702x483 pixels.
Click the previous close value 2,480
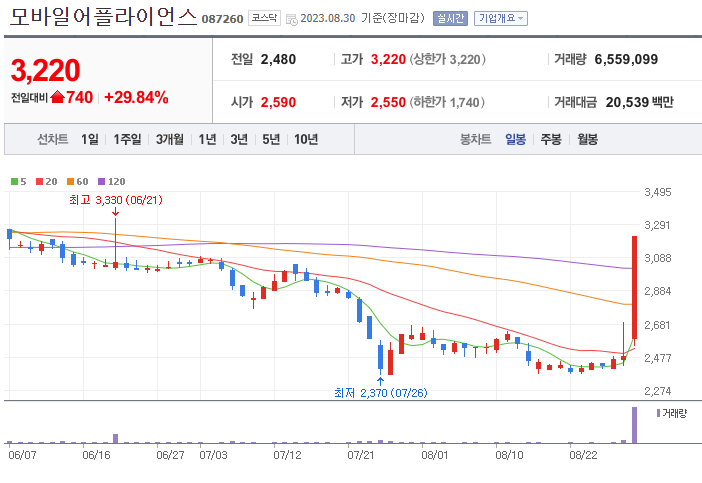tap(278, 59)
